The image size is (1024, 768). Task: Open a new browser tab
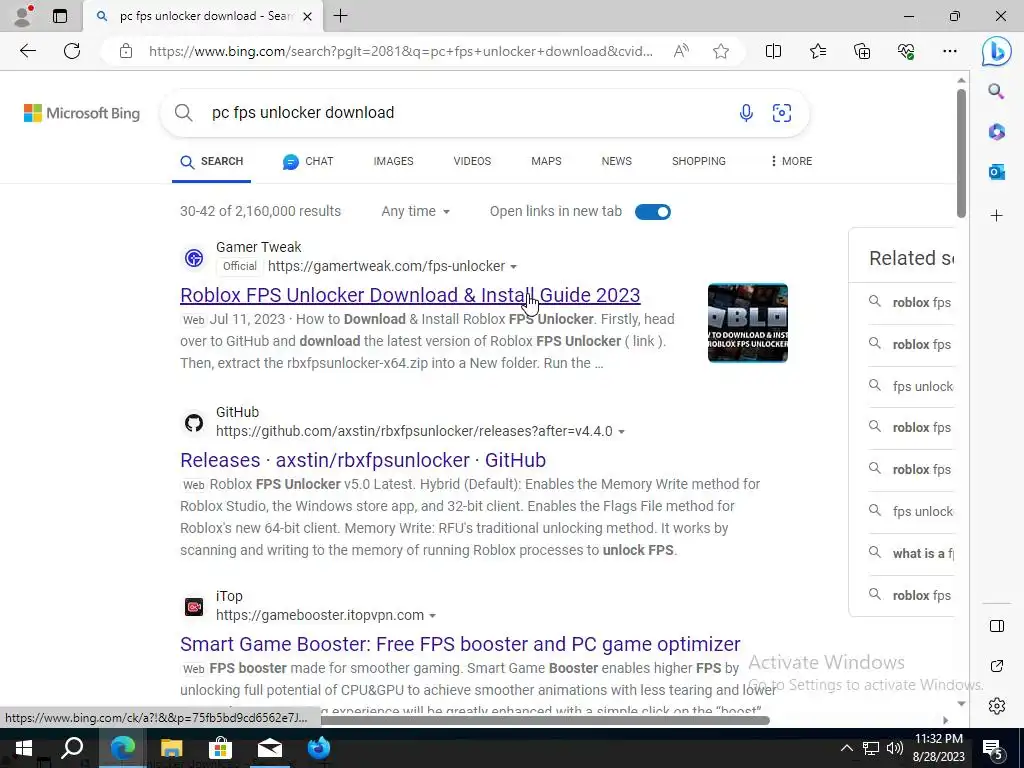coord(340,16)
